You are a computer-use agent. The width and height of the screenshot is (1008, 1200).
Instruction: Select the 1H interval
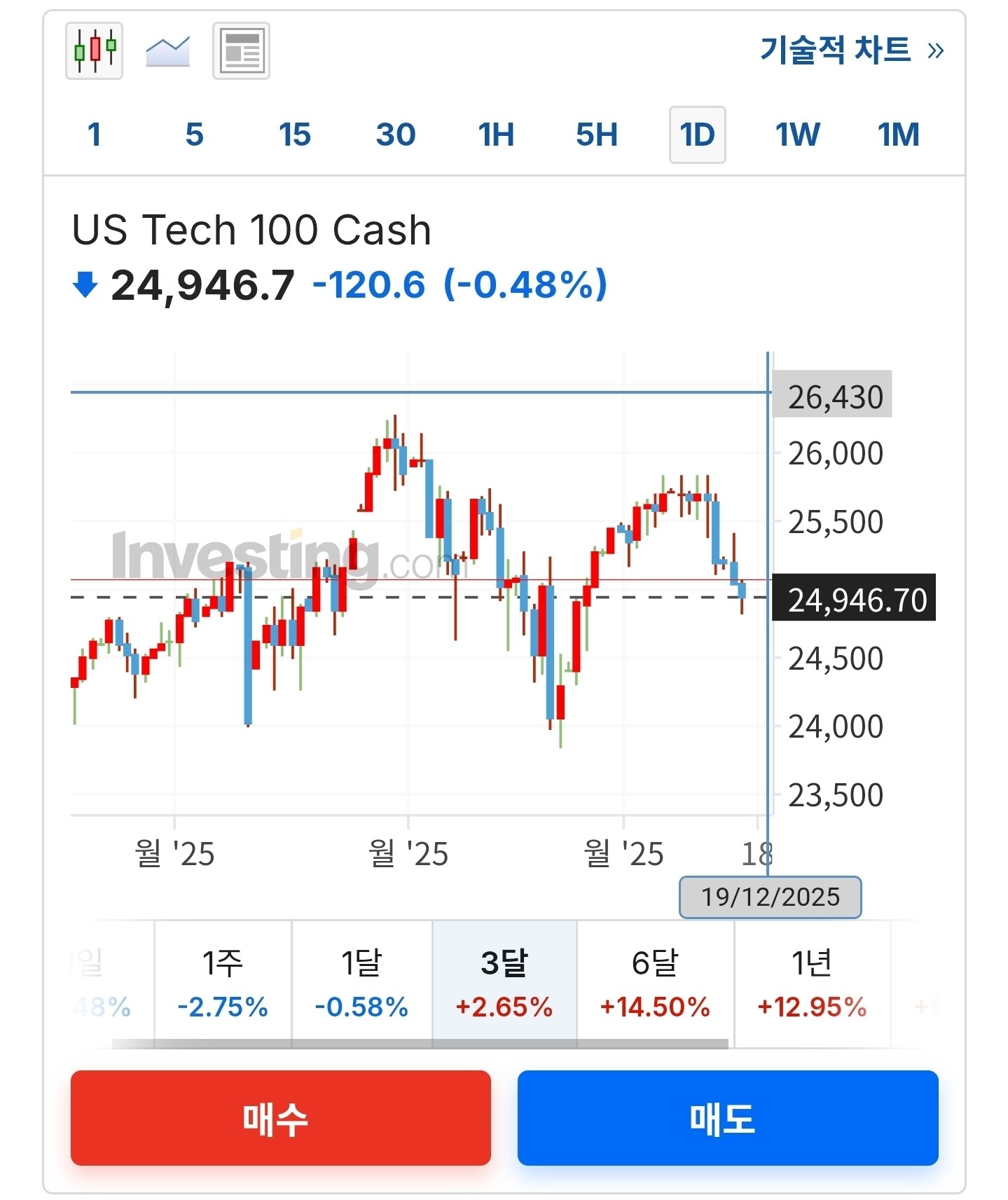point(496,135)
